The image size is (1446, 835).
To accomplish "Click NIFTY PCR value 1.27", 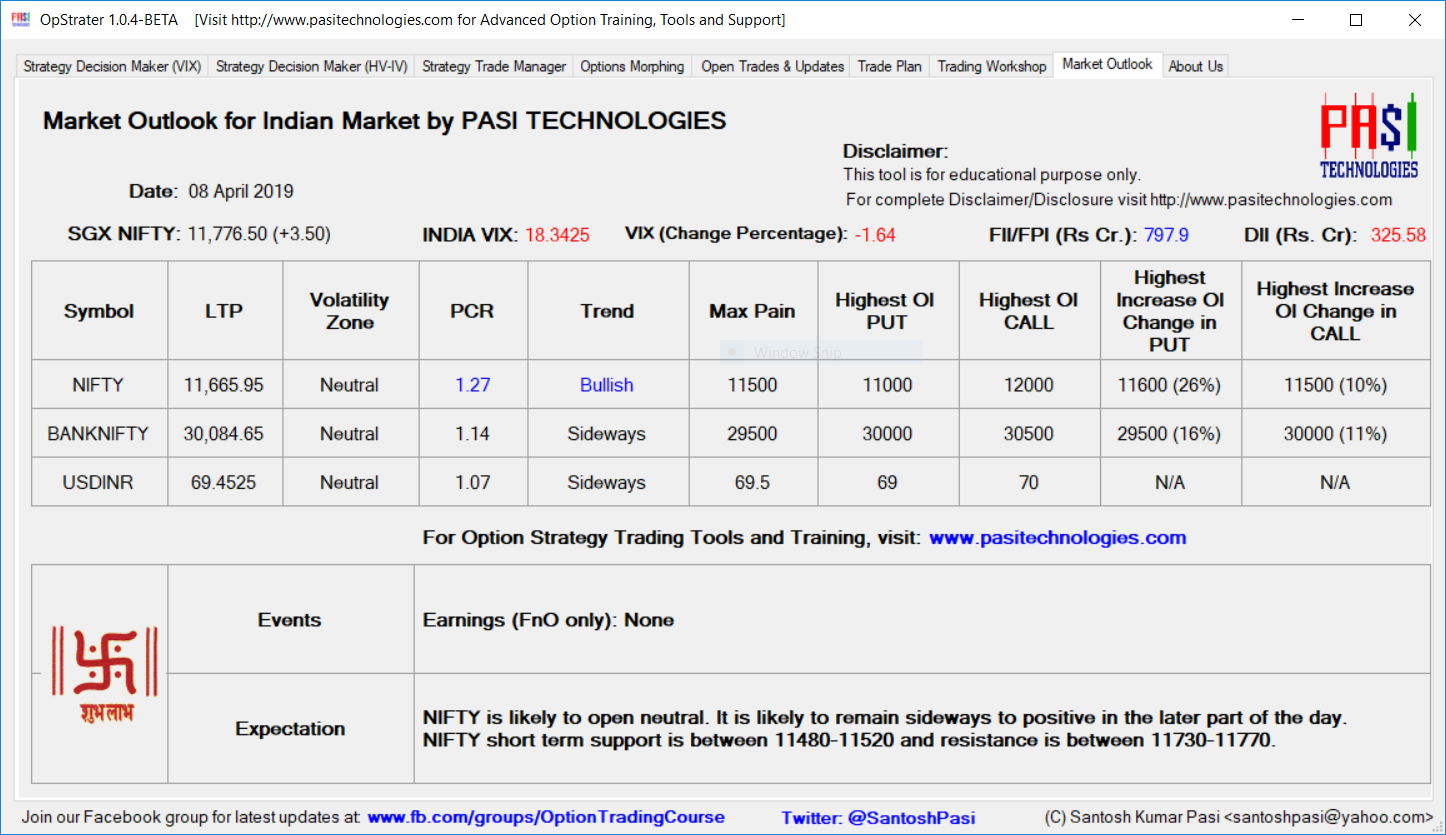I will 473,385.
